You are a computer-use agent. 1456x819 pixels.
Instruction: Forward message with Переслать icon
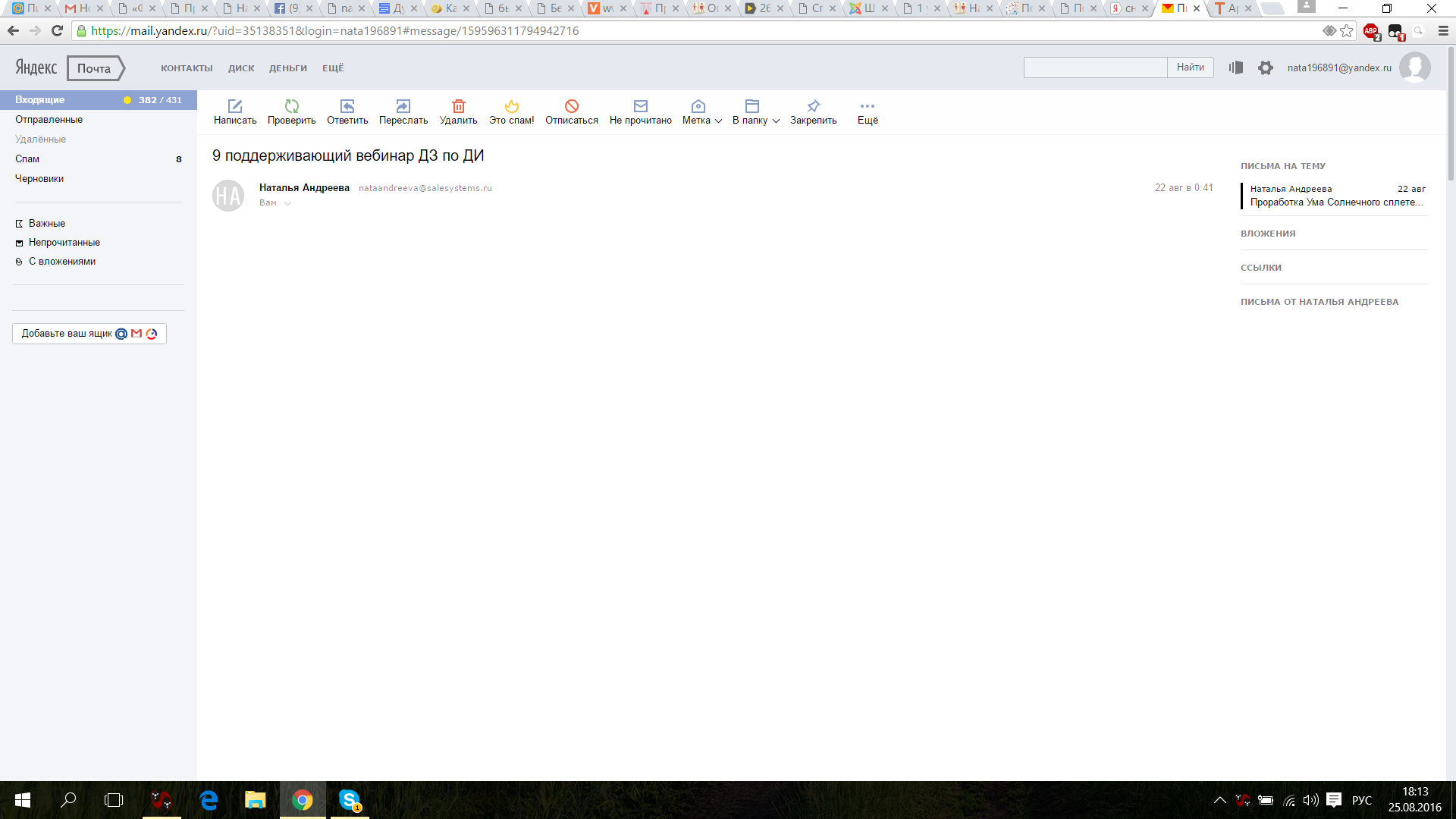point(403,106)
